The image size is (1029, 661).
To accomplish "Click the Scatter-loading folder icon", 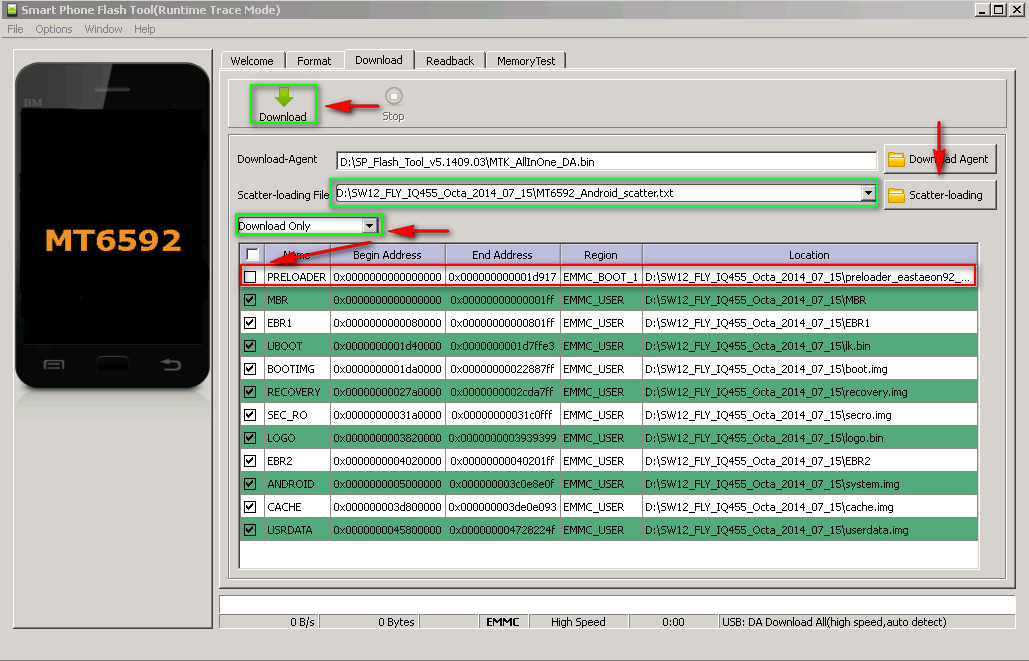I will click(896, 195).
